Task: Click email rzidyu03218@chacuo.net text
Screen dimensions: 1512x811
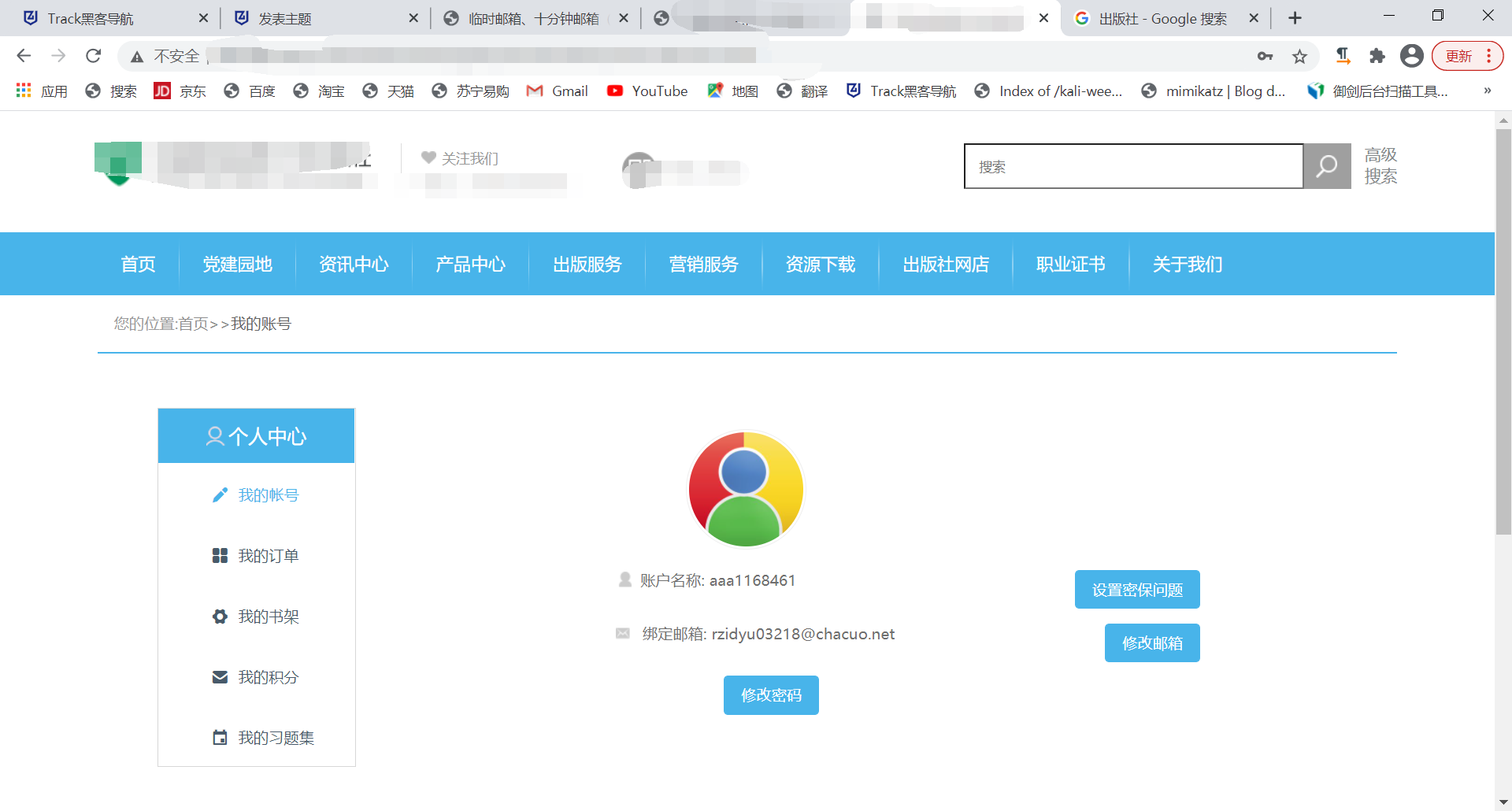Action: tap(803, 634)
